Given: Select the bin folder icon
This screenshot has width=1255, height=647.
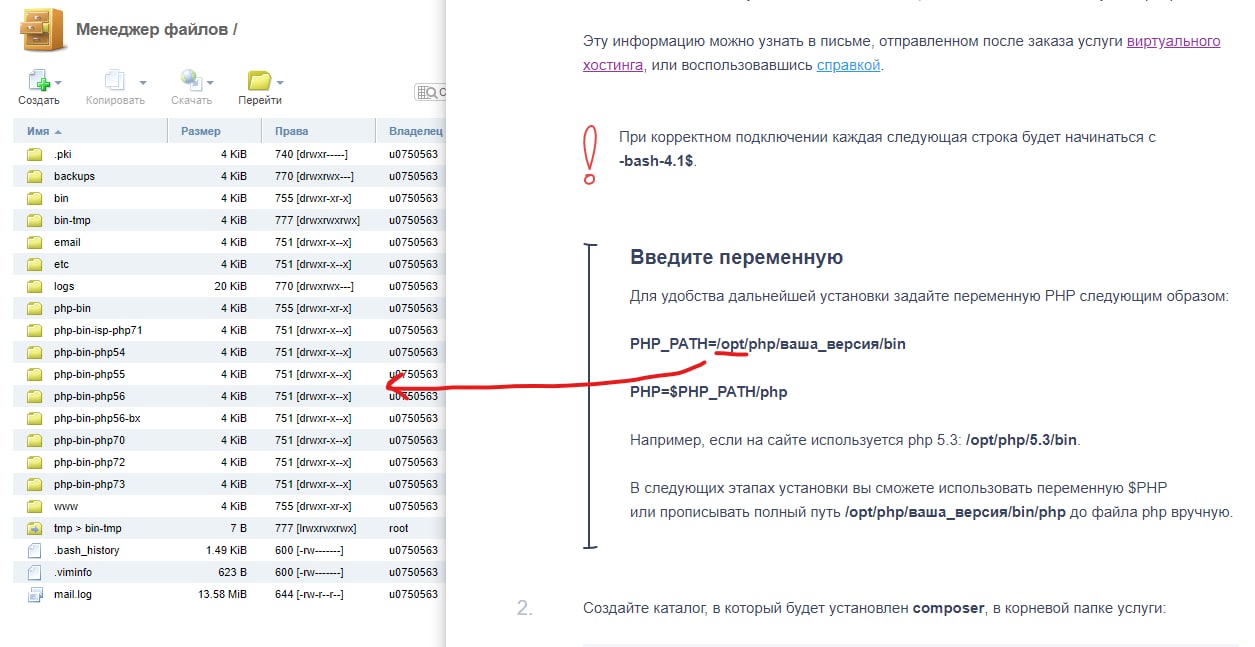Looking at the screenshot, I should pos(35,198).
